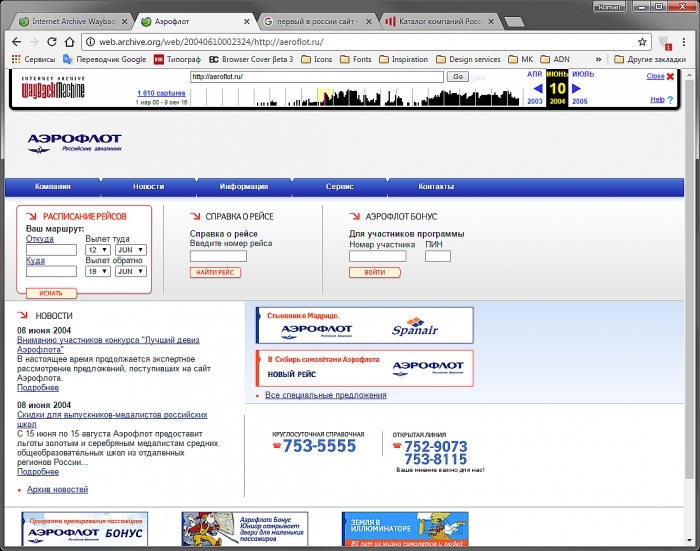The height and width of the screenshot is (551, 700).
Task: Open the Design services bookmark folder
Action: click(468, 59)
